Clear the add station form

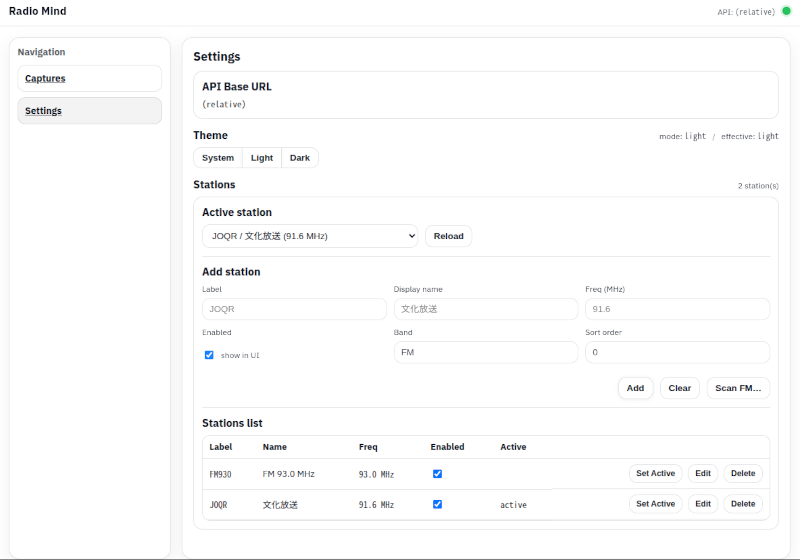(679, 388)
